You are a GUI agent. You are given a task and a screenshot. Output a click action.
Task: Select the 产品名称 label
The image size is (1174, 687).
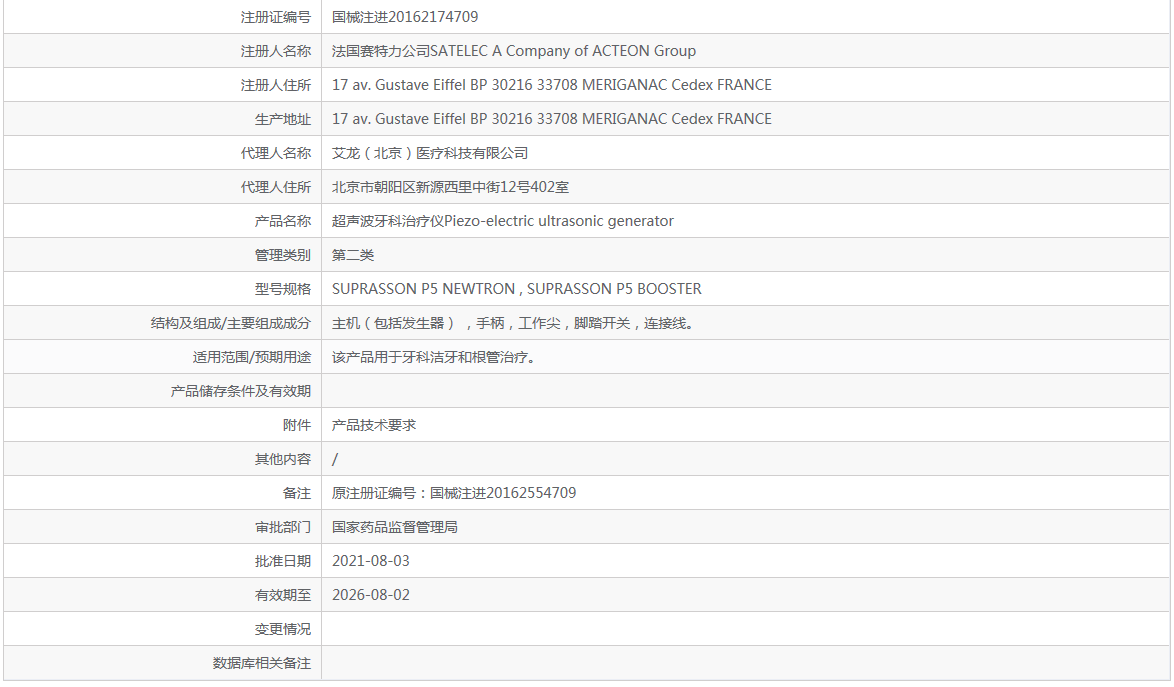283,222
